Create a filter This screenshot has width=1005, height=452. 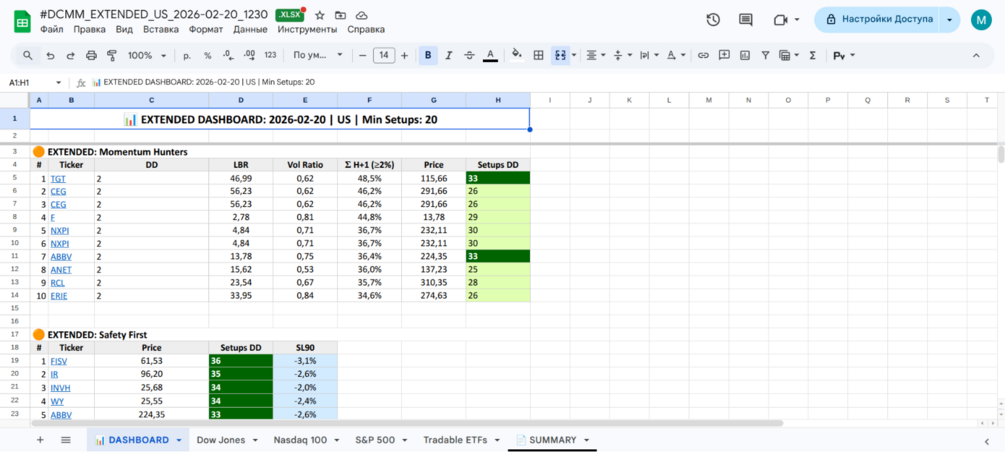[765, 56]
